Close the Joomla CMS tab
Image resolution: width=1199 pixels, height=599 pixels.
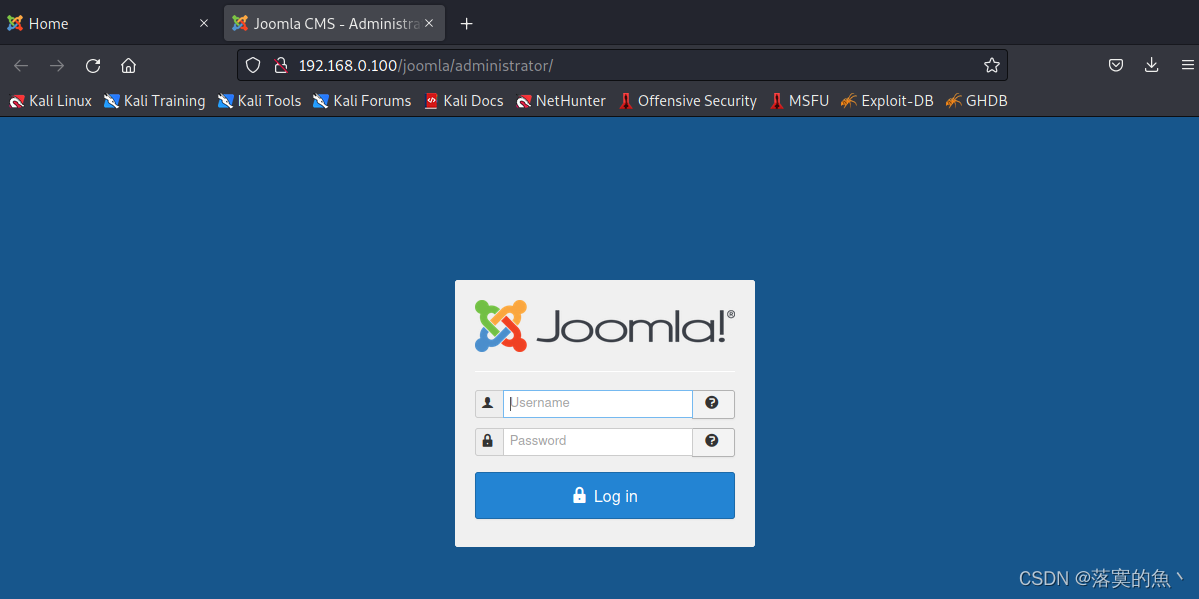click(x=430, y=23)
